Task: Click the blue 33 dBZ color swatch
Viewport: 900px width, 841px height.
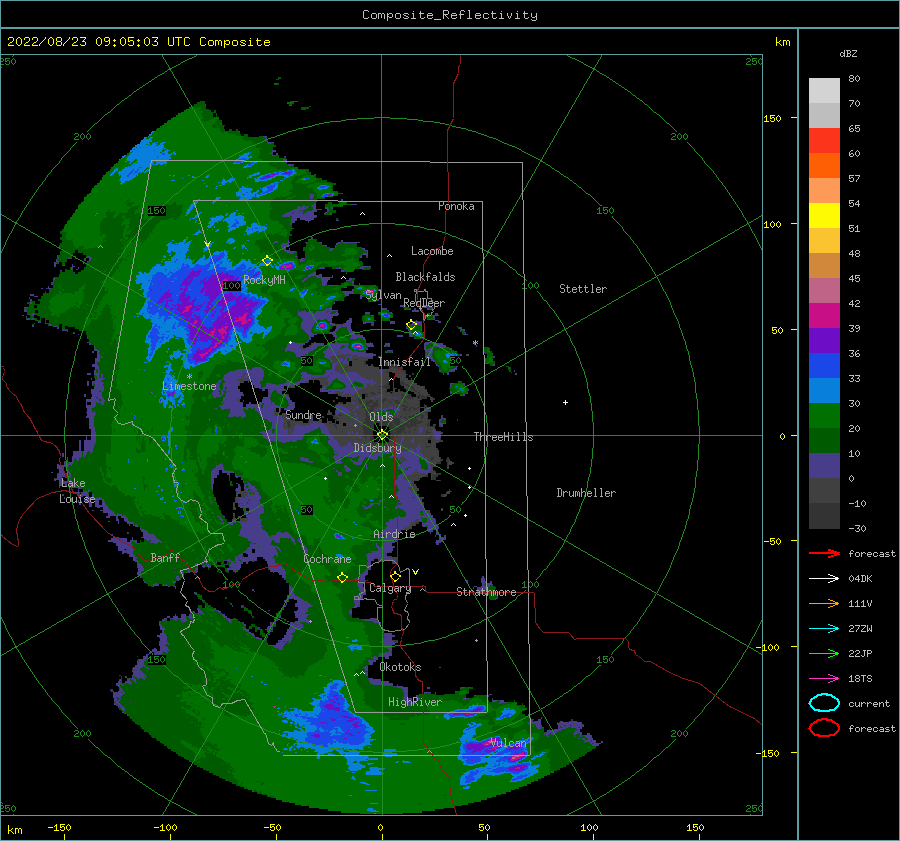Action: click(x=824, y=365)
